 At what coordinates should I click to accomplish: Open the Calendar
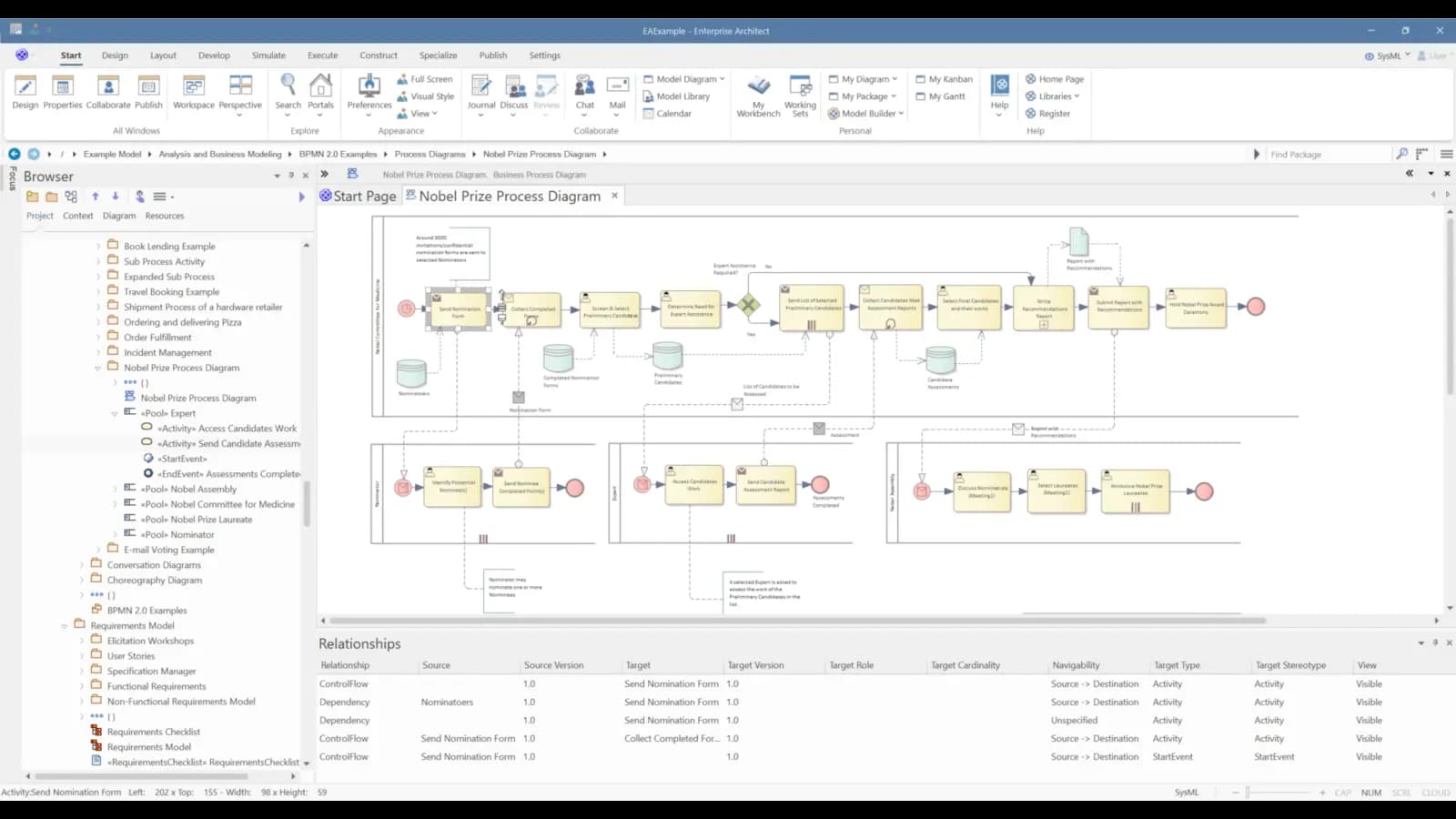click(x=667, y=114)
